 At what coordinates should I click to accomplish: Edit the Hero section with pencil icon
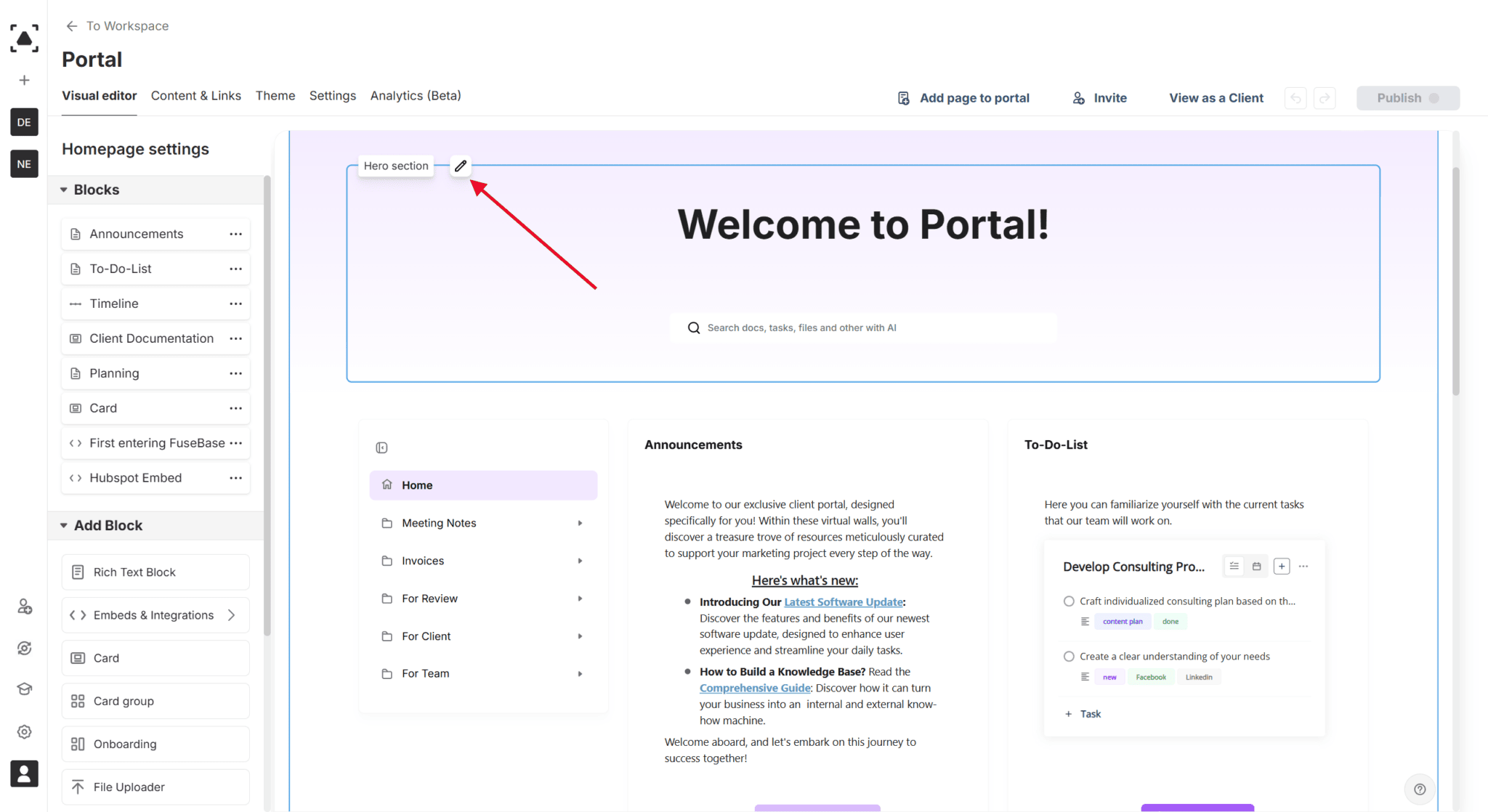(x=461, y=166)
